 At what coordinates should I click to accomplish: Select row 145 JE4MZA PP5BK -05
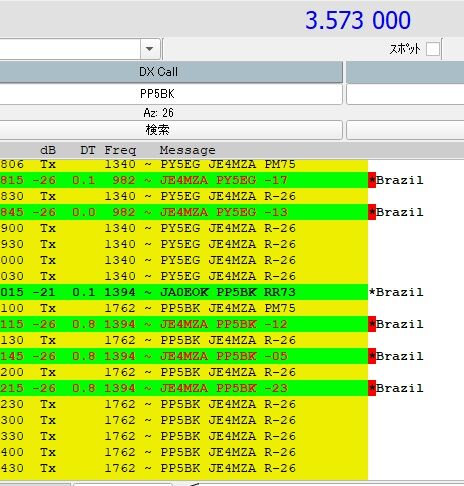point(184,356)
